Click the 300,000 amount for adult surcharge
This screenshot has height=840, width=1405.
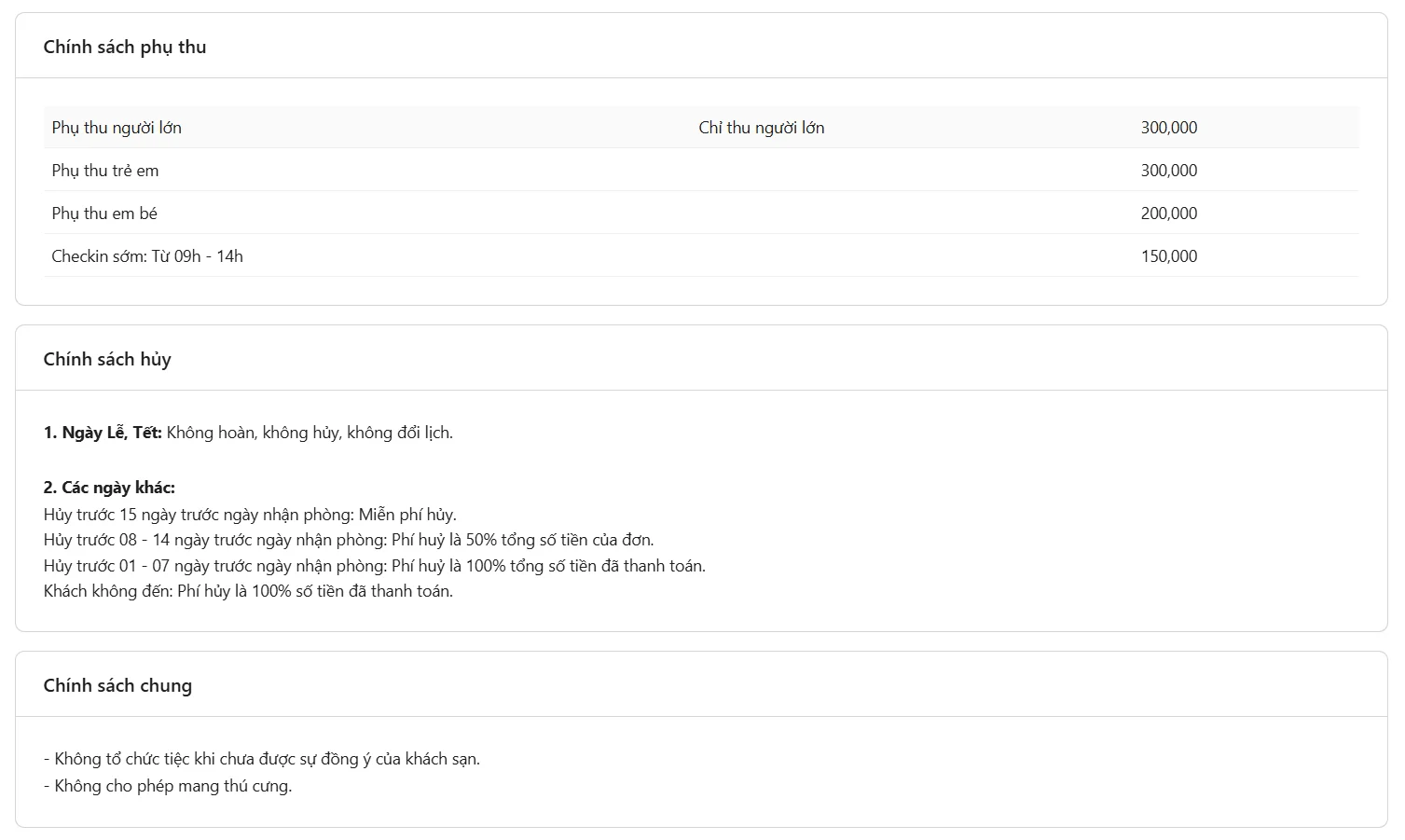pyautogui.click(x=1168, y=128)
